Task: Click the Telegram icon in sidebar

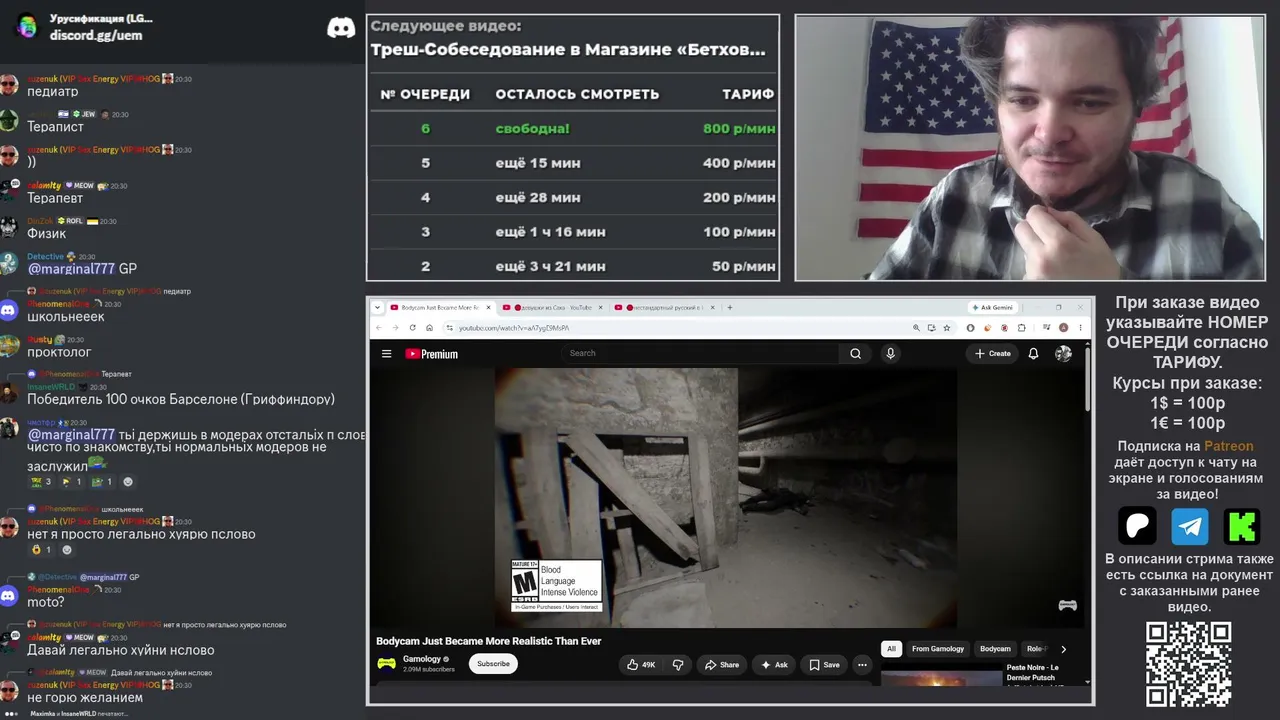Action: (x=1190, y=526)
